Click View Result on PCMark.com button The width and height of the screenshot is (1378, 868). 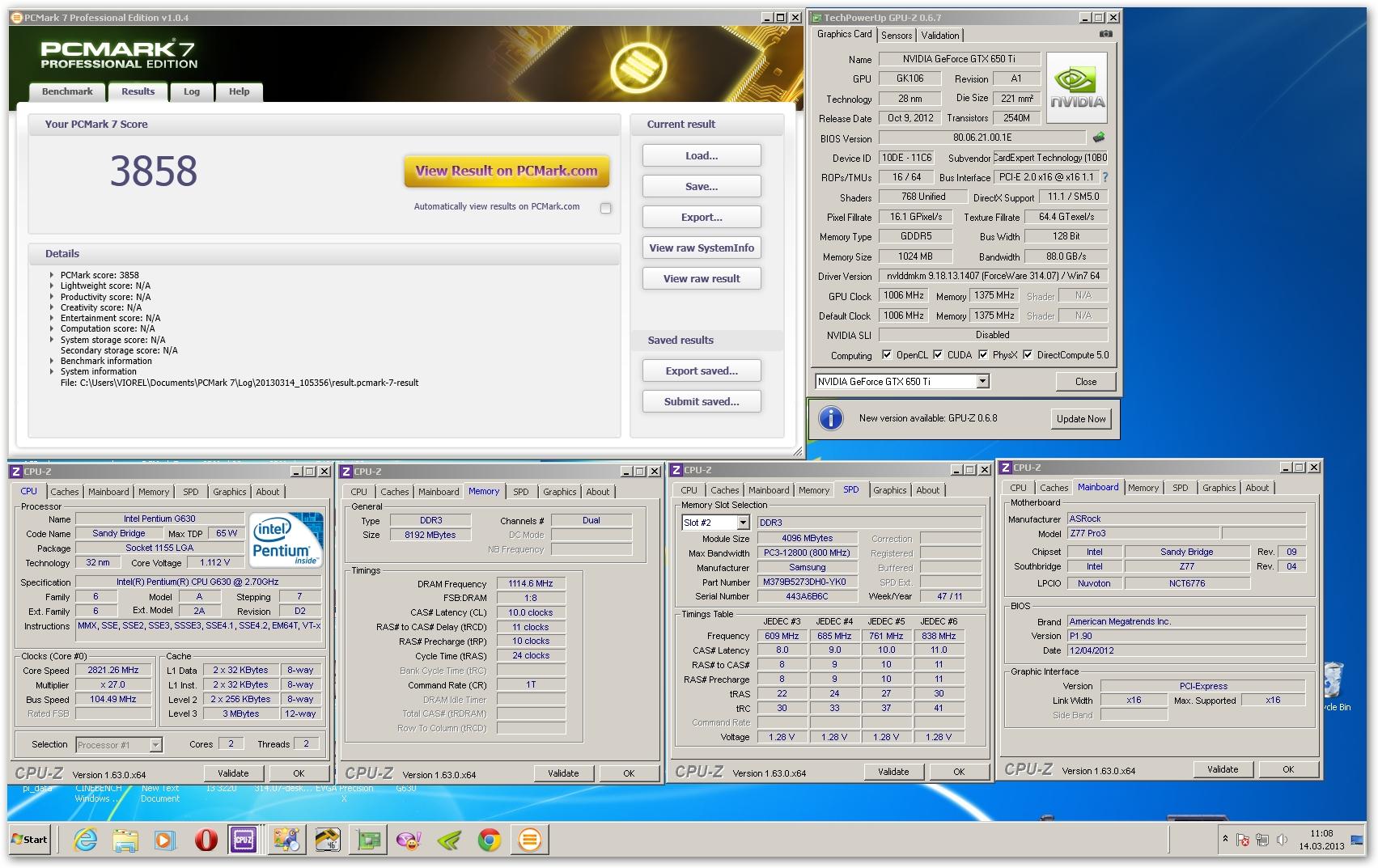(507, 171)
